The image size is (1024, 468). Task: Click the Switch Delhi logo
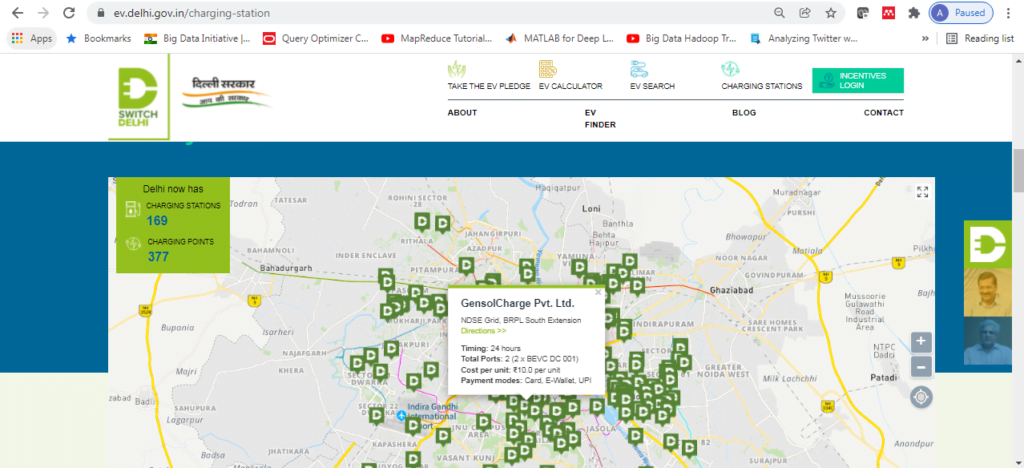[138, 96]
